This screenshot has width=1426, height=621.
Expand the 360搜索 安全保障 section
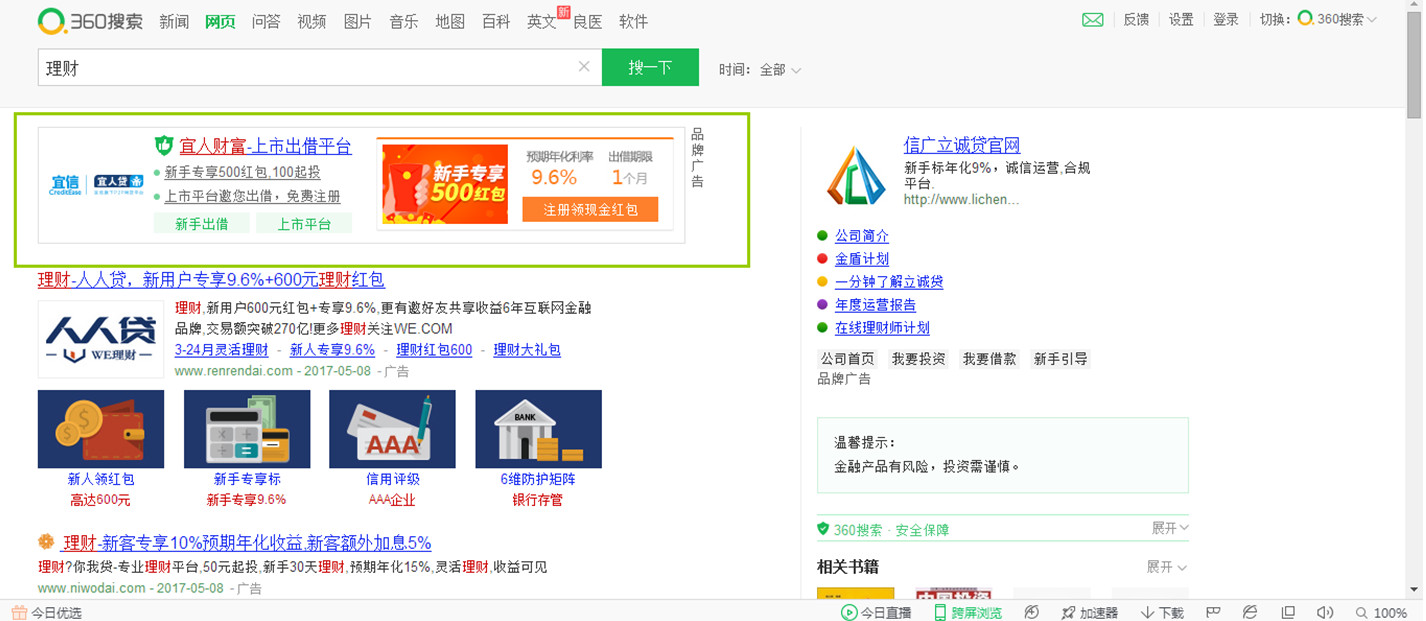point(1169,527)
